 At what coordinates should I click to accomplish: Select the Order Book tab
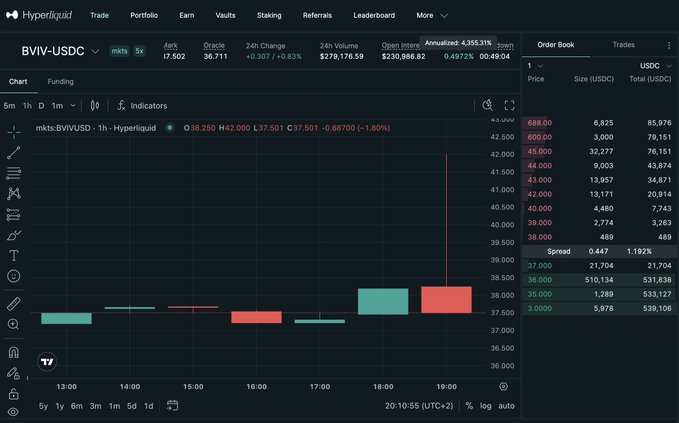[556, 45]
